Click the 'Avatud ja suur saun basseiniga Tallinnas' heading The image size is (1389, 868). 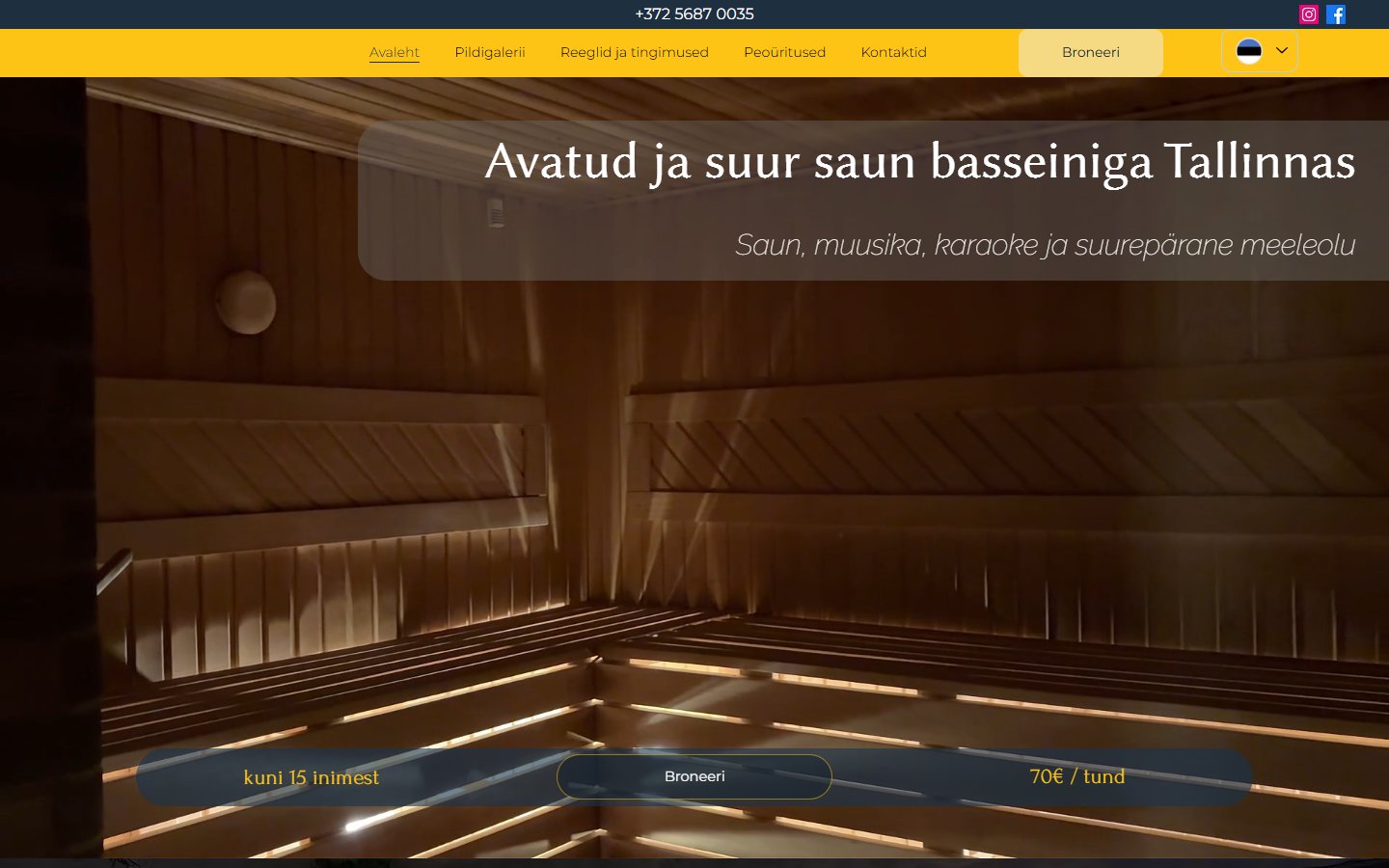coord(920,161)
